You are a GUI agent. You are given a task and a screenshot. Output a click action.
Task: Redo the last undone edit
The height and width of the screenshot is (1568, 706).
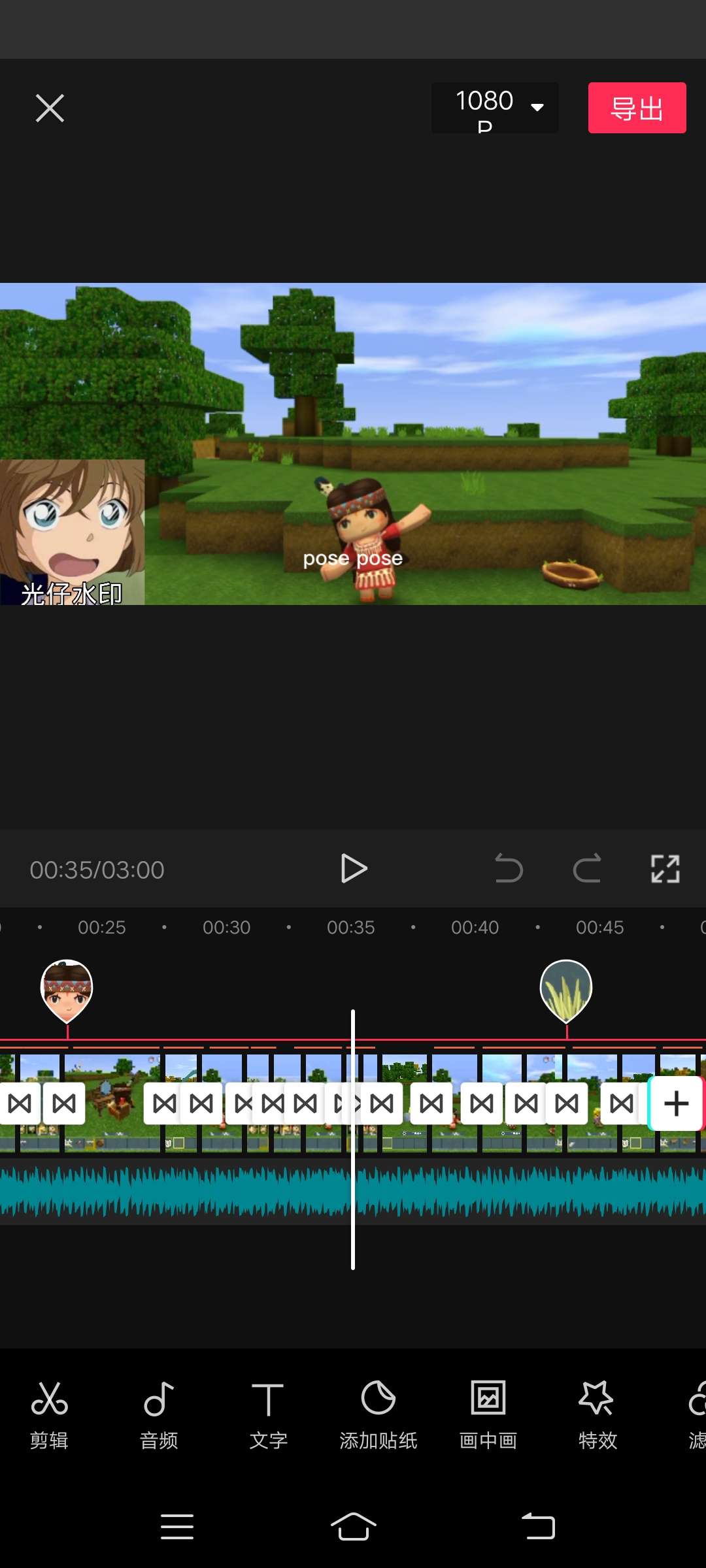click(x=587, y=869)
